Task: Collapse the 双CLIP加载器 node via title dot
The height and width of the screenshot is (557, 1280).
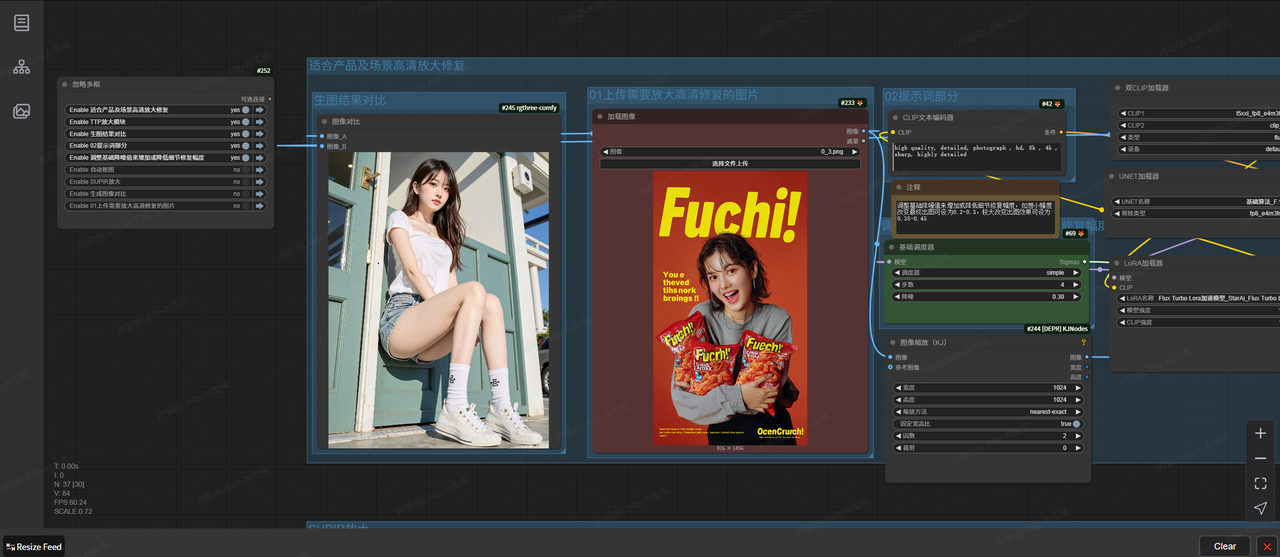Action: [x=1117, y=88]
